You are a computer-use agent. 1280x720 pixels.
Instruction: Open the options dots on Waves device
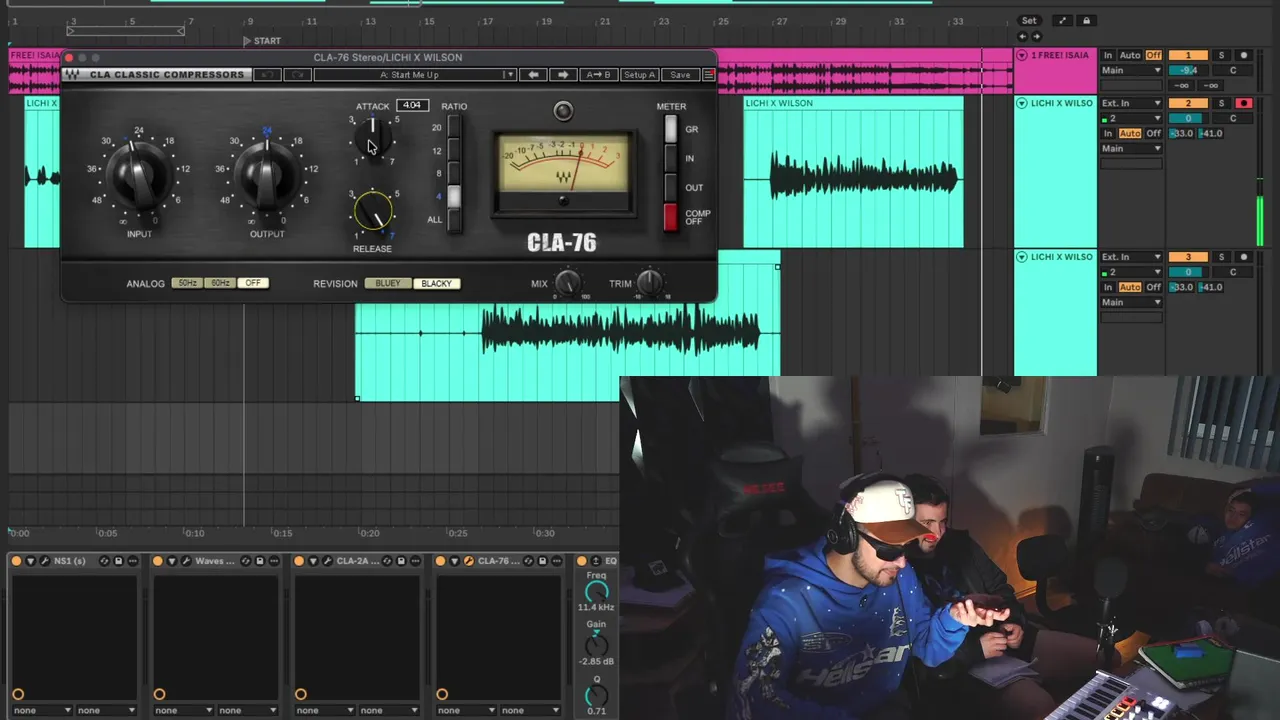(273, 561)
